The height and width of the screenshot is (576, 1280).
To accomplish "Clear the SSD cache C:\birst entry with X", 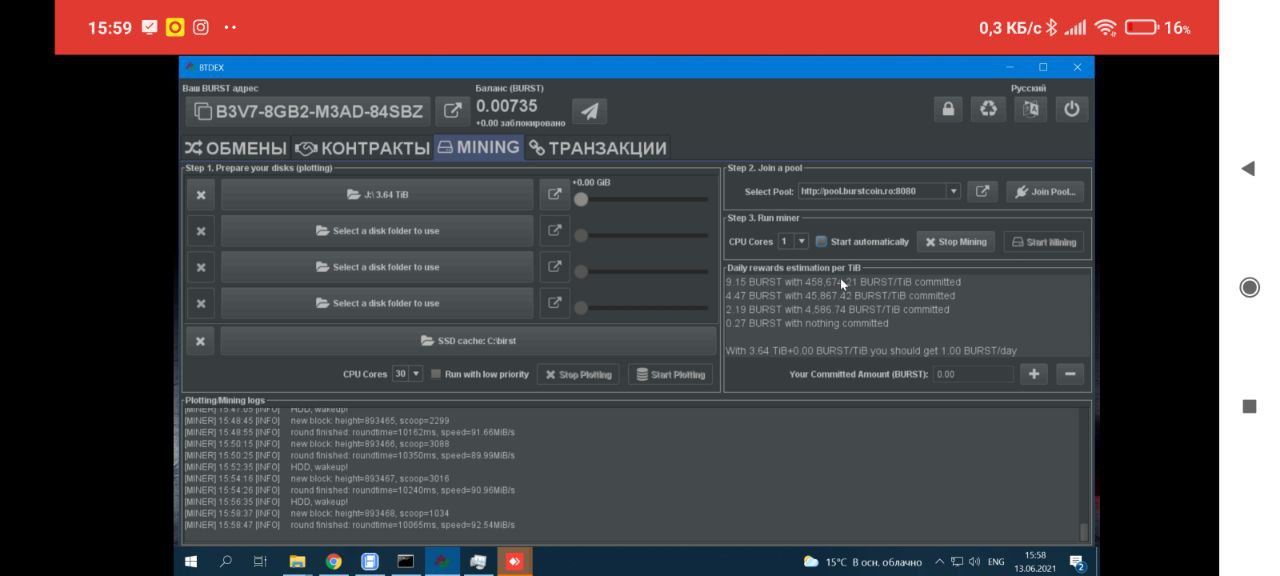I will [x=201, y=341].
